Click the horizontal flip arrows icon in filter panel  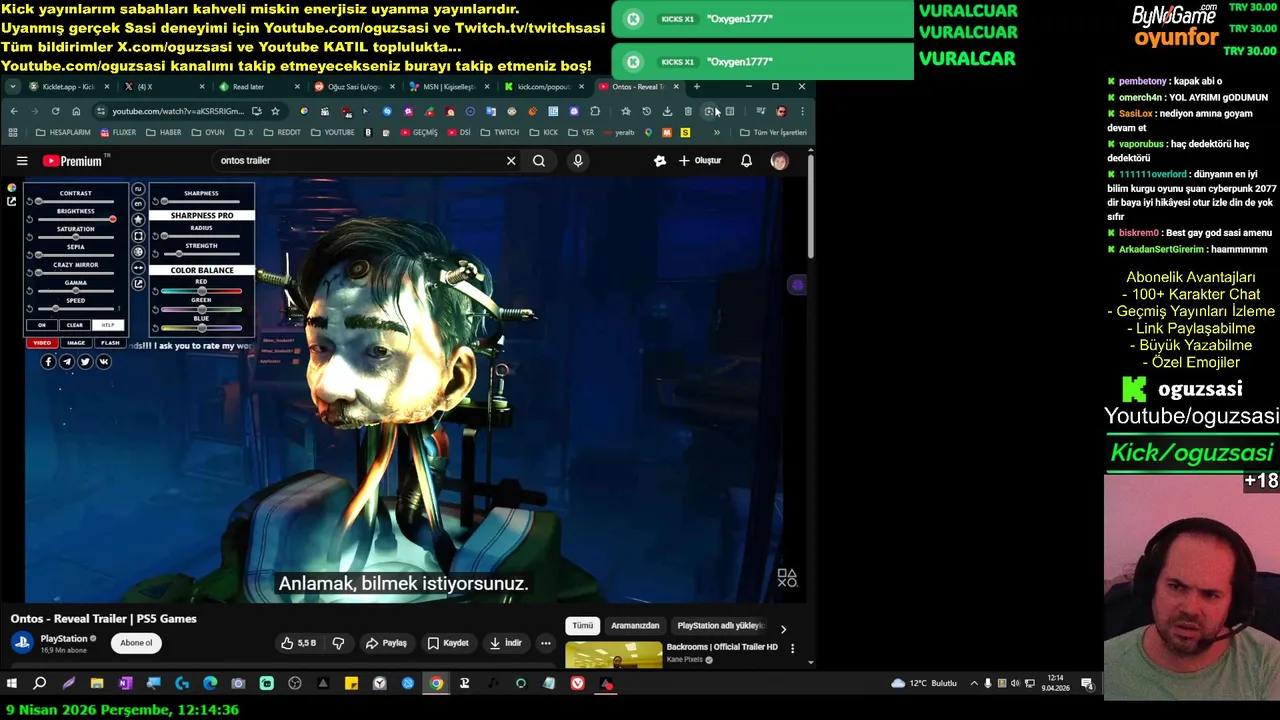(x=138, y=268)
